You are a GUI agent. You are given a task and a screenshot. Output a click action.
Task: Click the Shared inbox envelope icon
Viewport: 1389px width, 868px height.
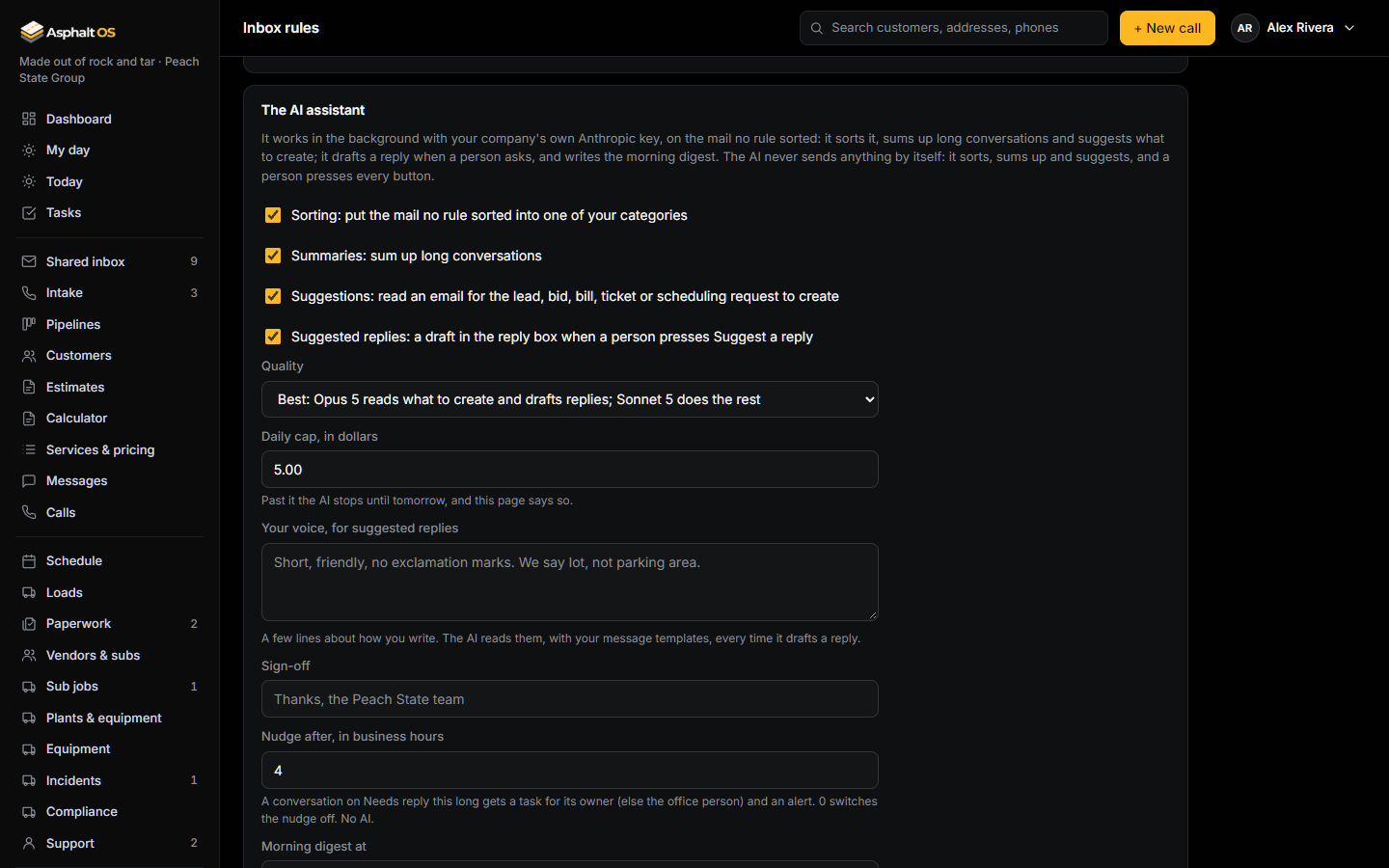(x=29, y=261)
